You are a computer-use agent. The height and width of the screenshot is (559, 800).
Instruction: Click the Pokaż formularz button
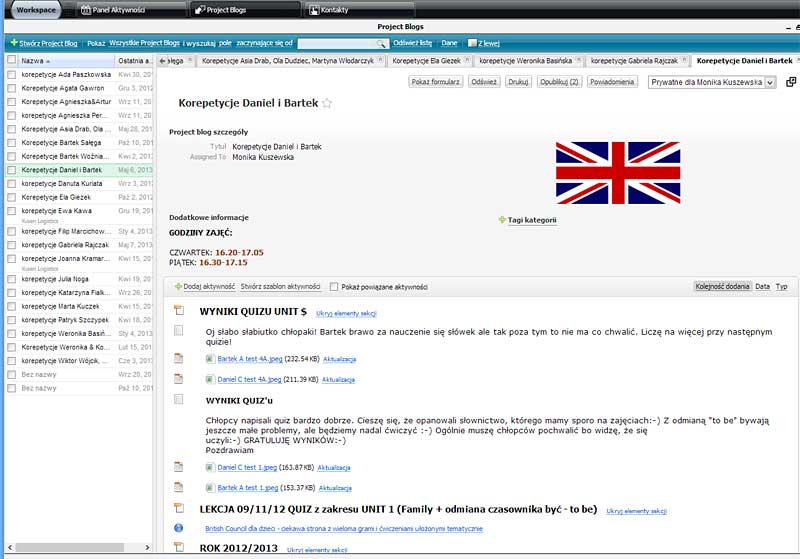click(x=436, y=82)
